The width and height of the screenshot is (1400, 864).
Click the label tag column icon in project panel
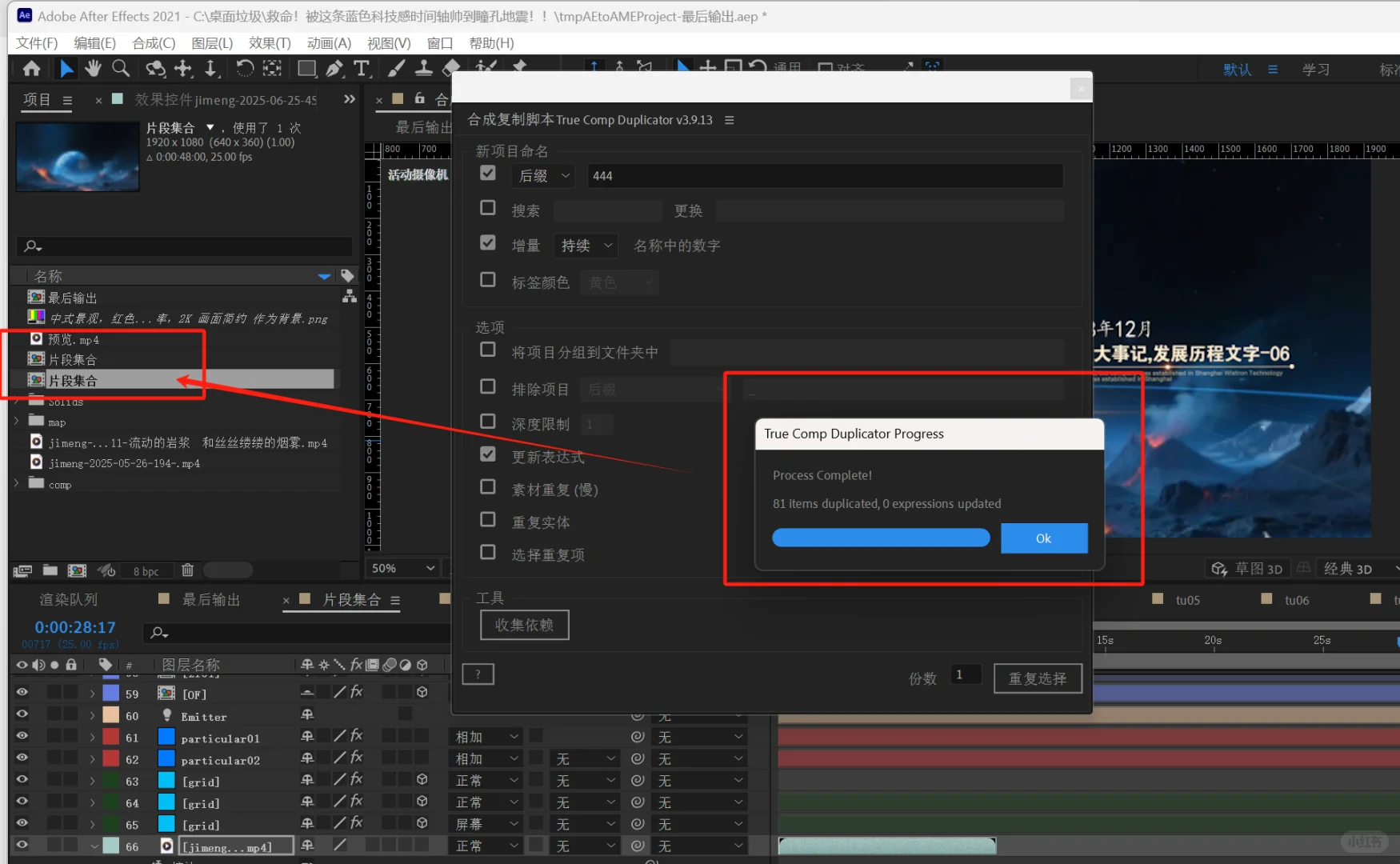(347, 276)
